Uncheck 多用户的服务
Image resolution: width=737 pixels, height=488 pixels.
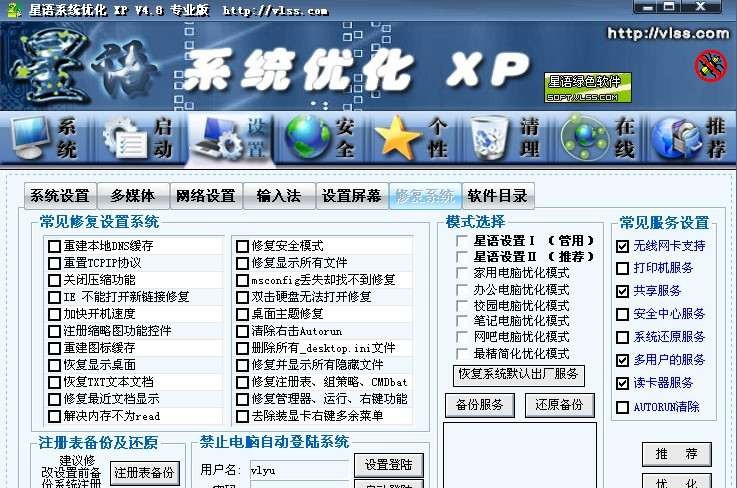622,360
